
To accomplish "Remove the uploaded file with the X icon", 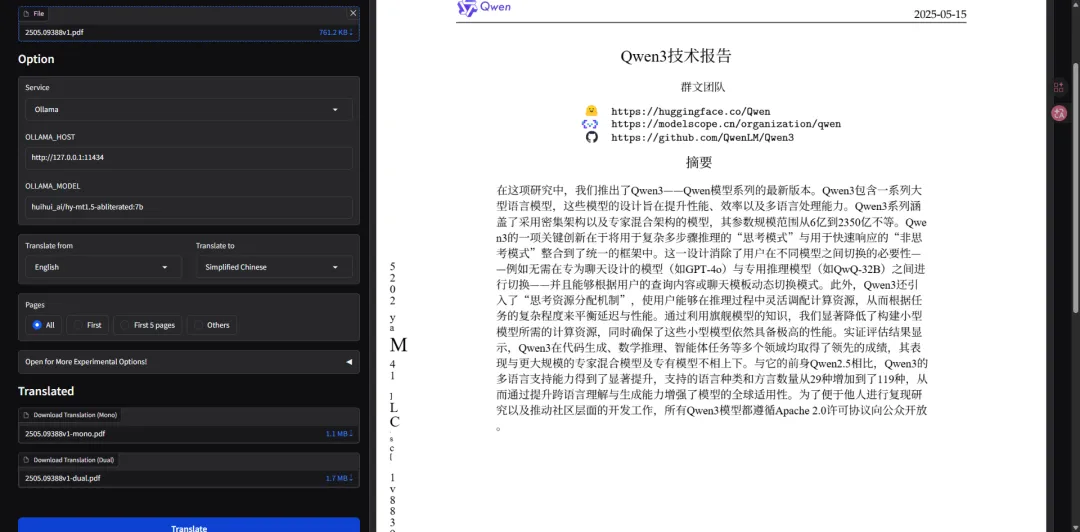I will click(353, 13).
